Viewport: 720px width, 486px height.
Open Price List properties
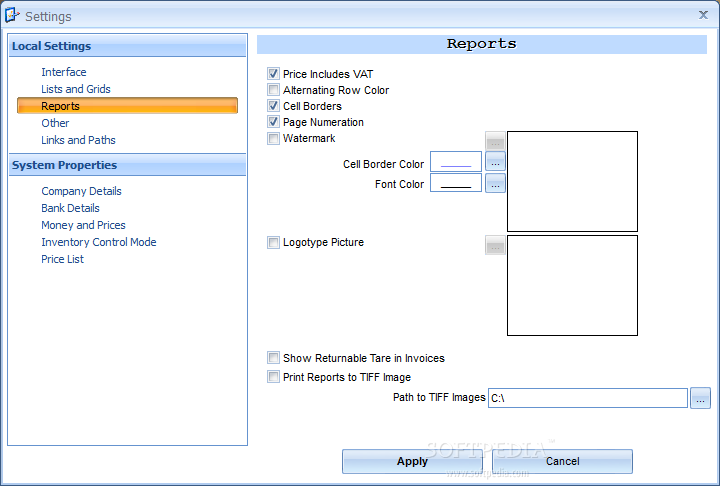[62, 259]
